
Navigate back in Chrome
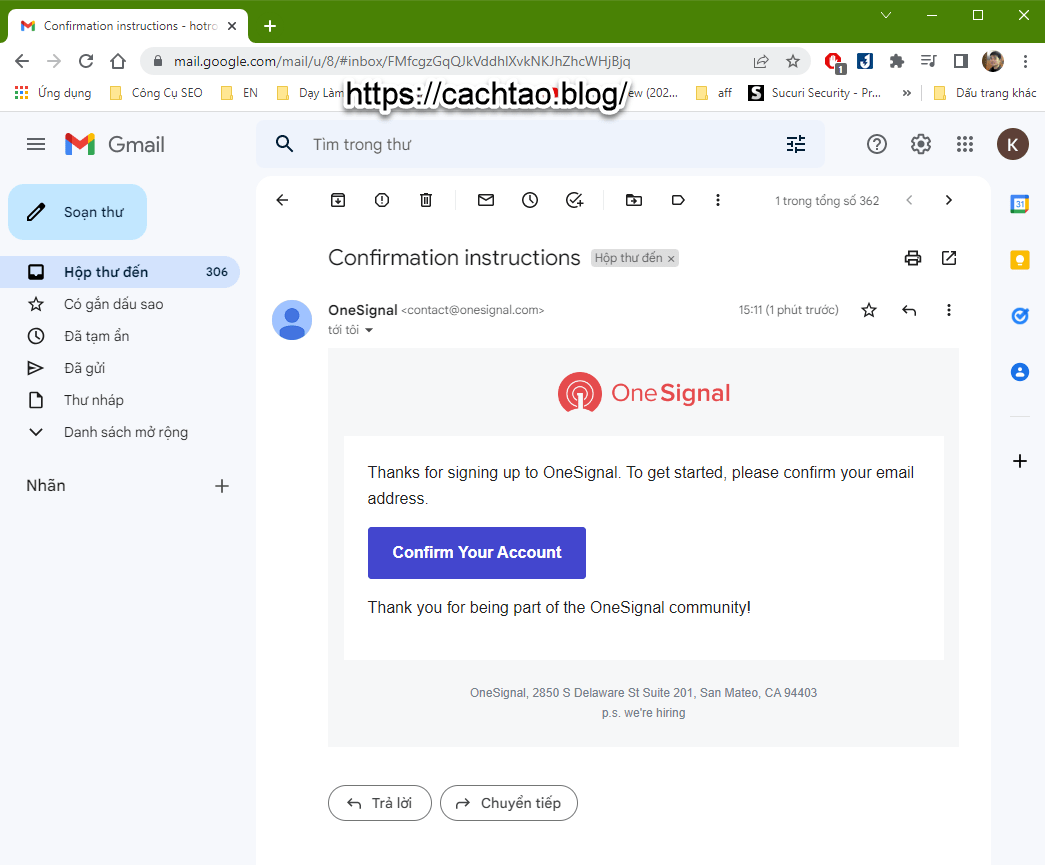[x=22, y=61]
